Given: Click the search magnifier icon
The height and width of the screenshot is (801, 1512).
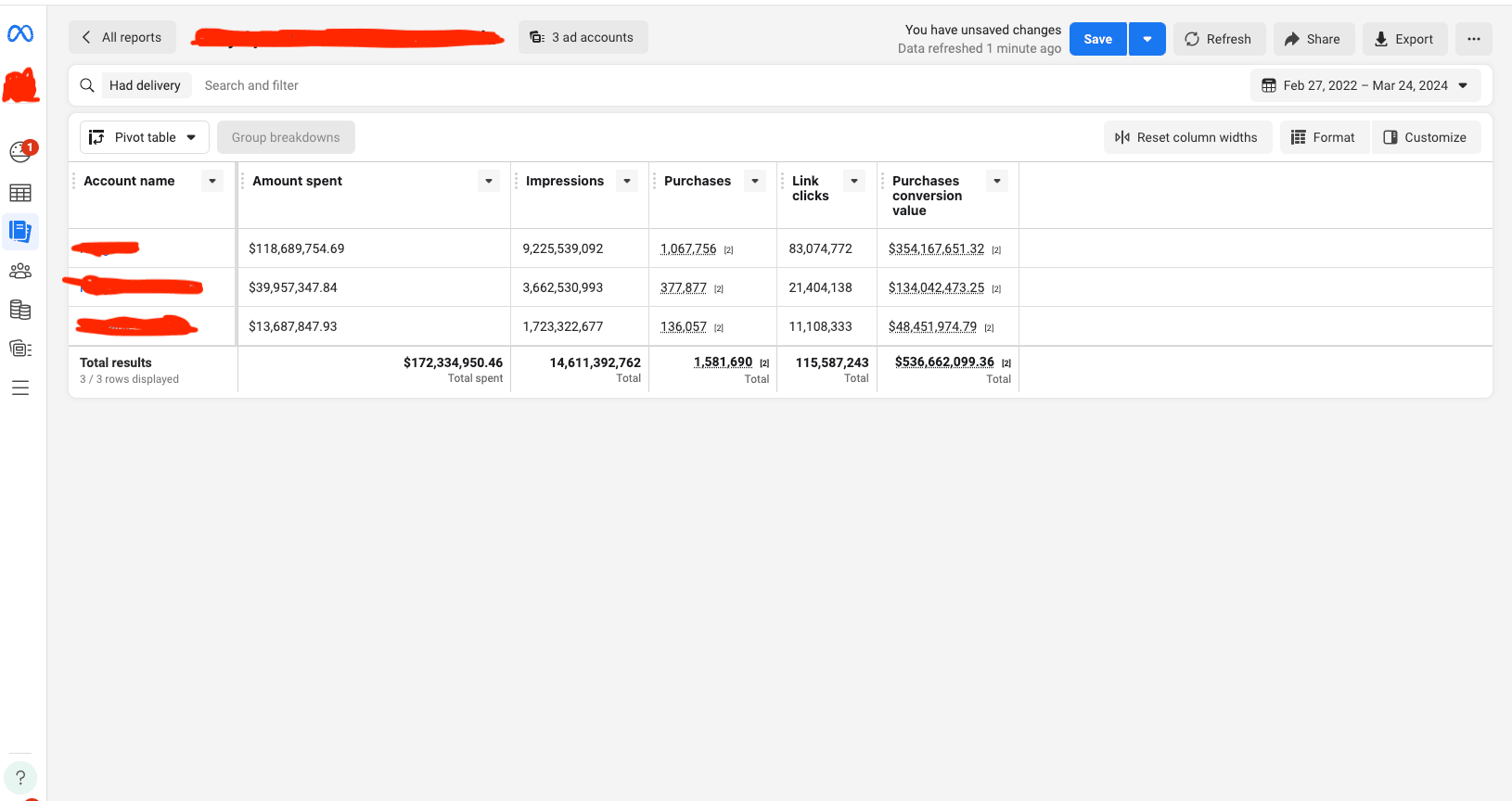Looking at the screenshot, I should point(87,85).
